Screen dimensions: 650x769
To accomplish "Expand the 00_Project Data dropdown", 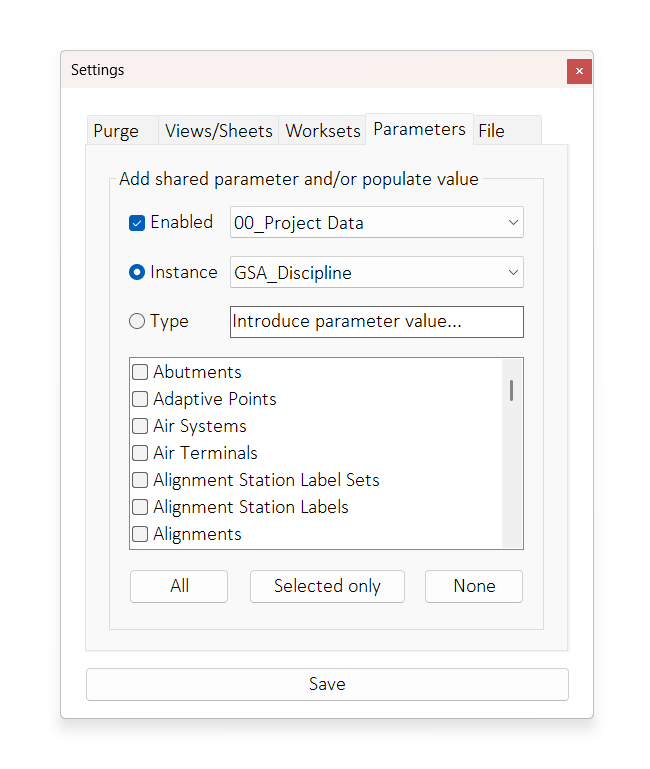I will 376,223.
